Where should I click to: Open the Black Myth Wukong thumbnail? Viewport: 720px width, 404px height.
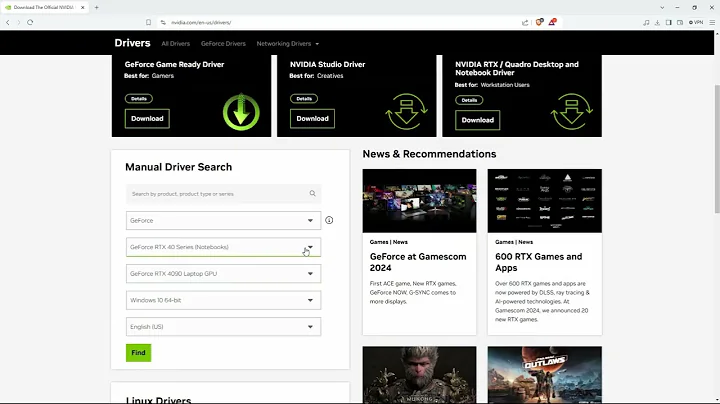pyautogui.click(x=419, y=375)
